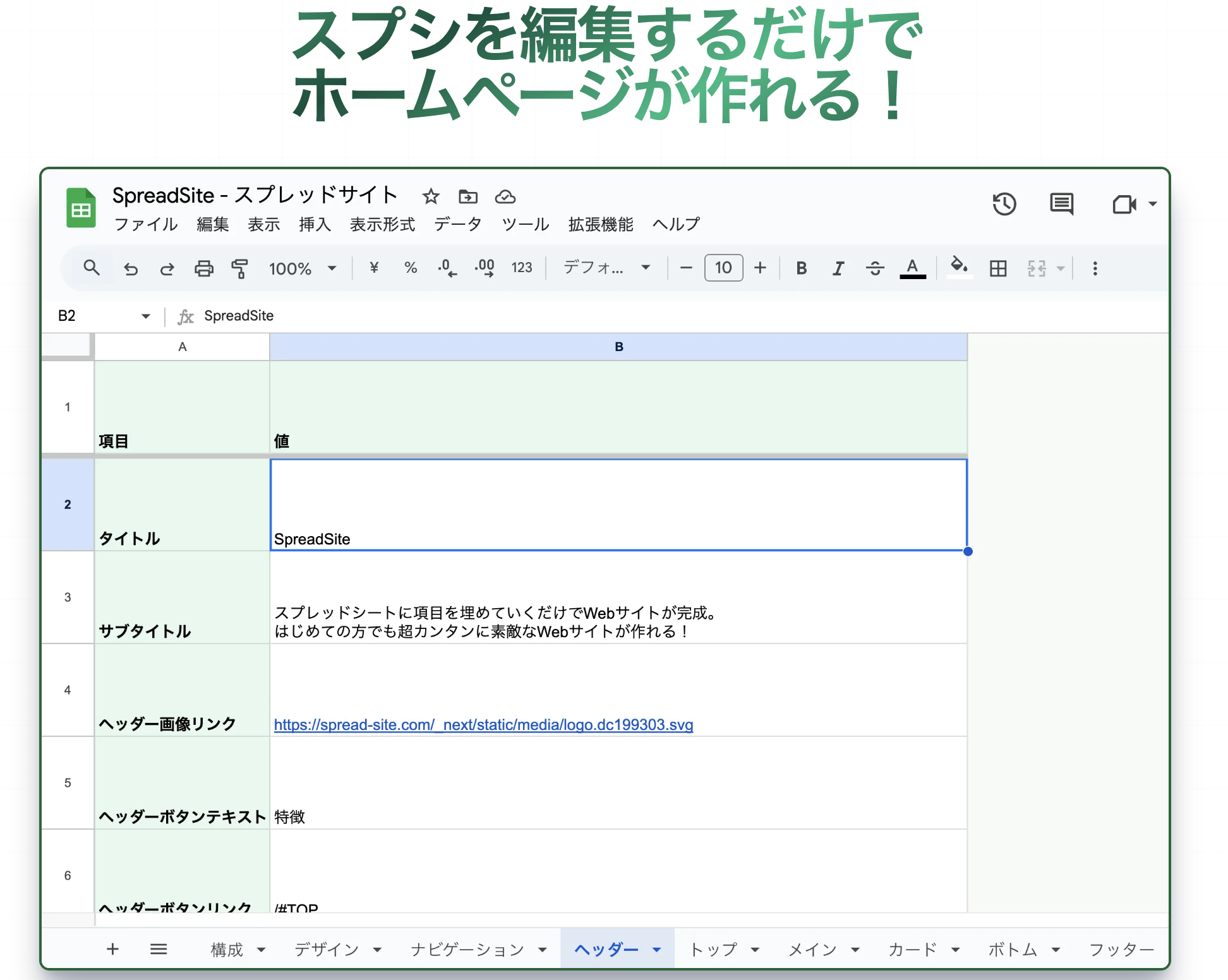
Task: Toggle strikethrough formatting
Action: [x=875, y=268]
